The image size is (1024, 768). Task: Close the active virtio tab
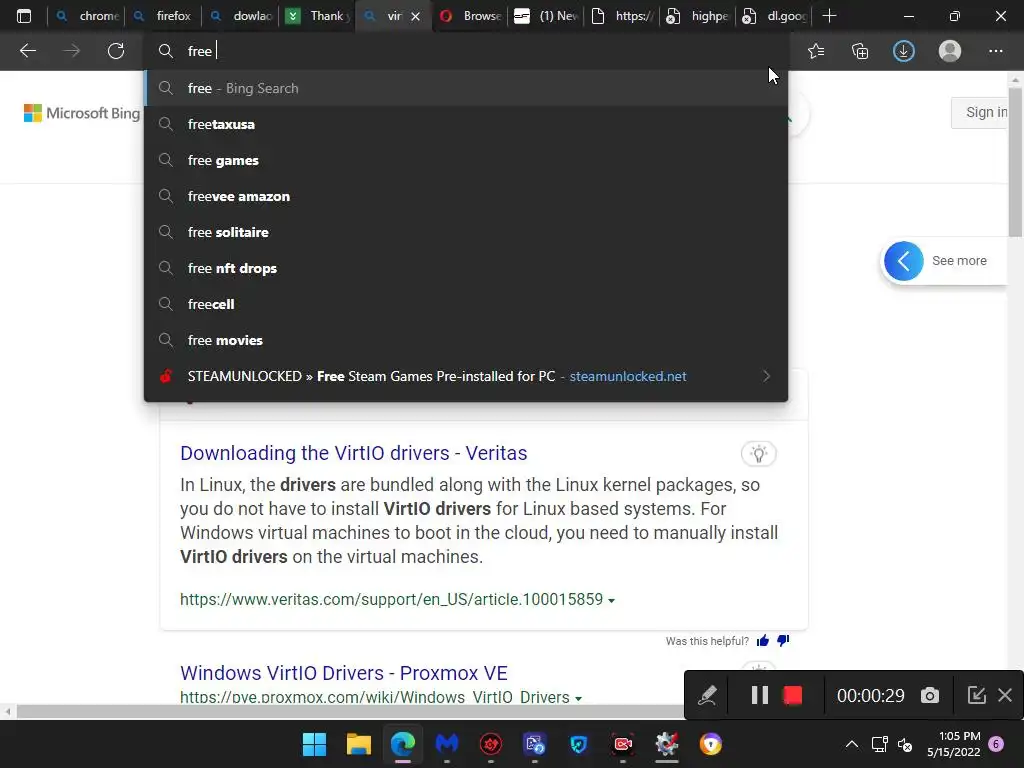pos(415,16)
